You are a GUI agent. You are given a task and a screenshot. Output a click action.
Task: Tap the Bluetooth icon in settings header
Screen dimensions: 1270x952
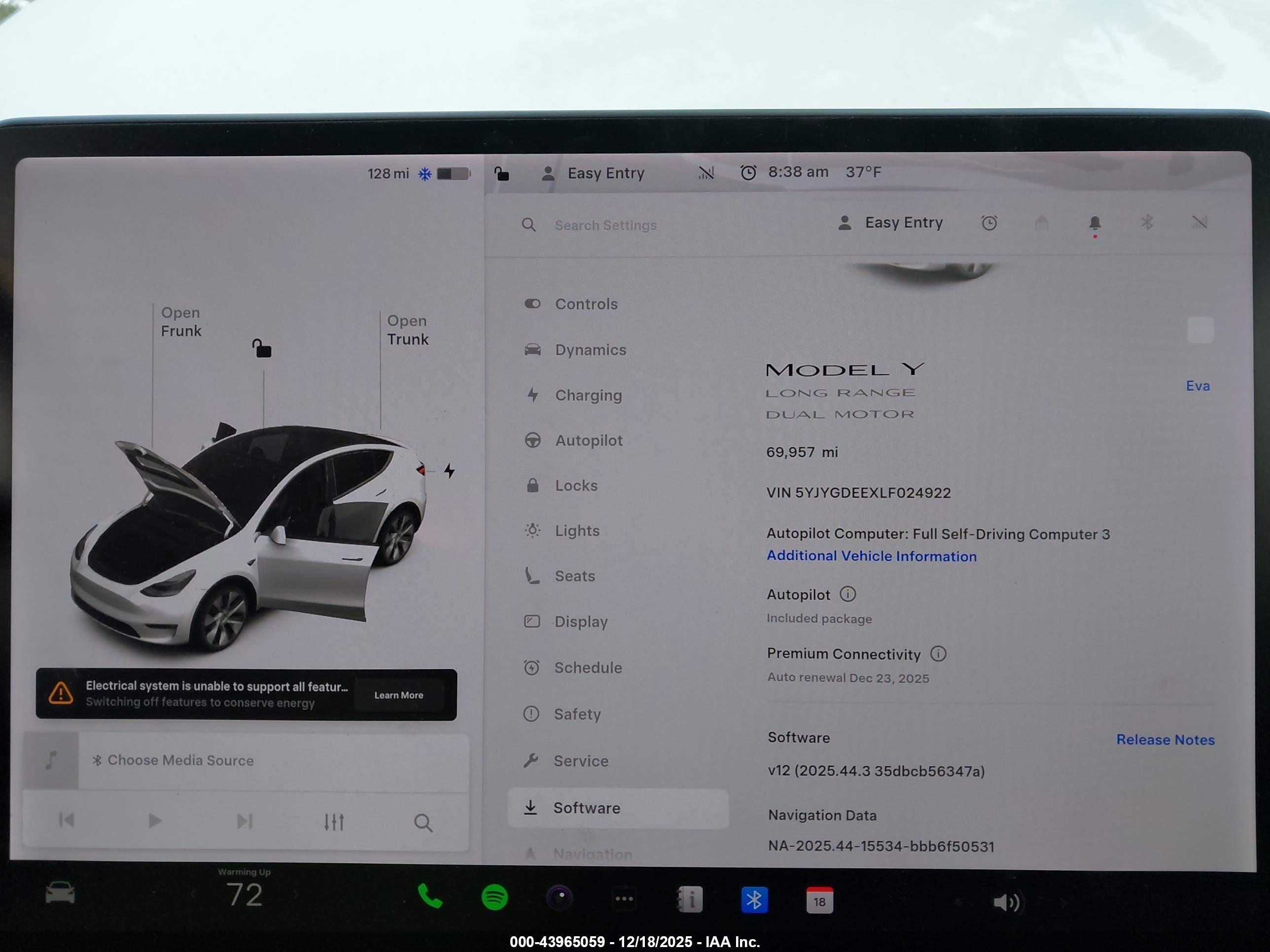pyautogui.click(x=1147, y=222)
